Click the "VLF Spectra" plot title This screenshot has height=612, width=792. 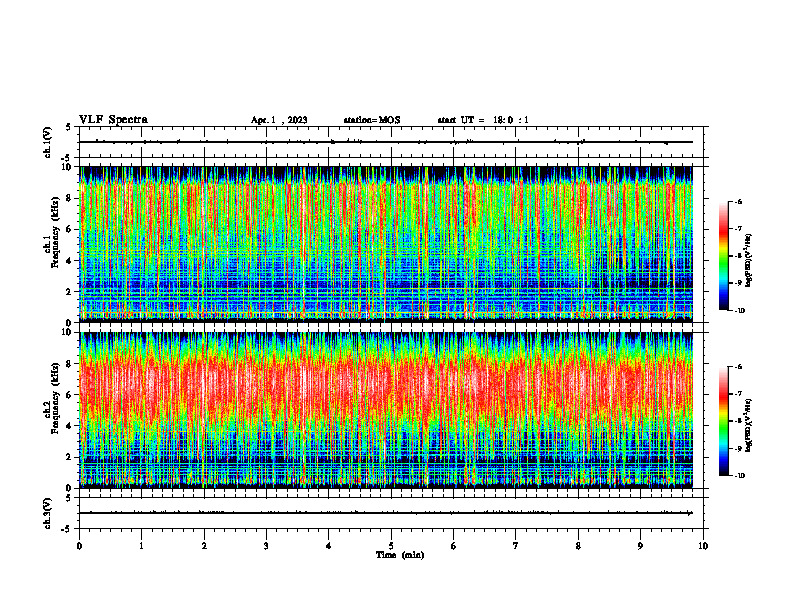coord(114,120)
